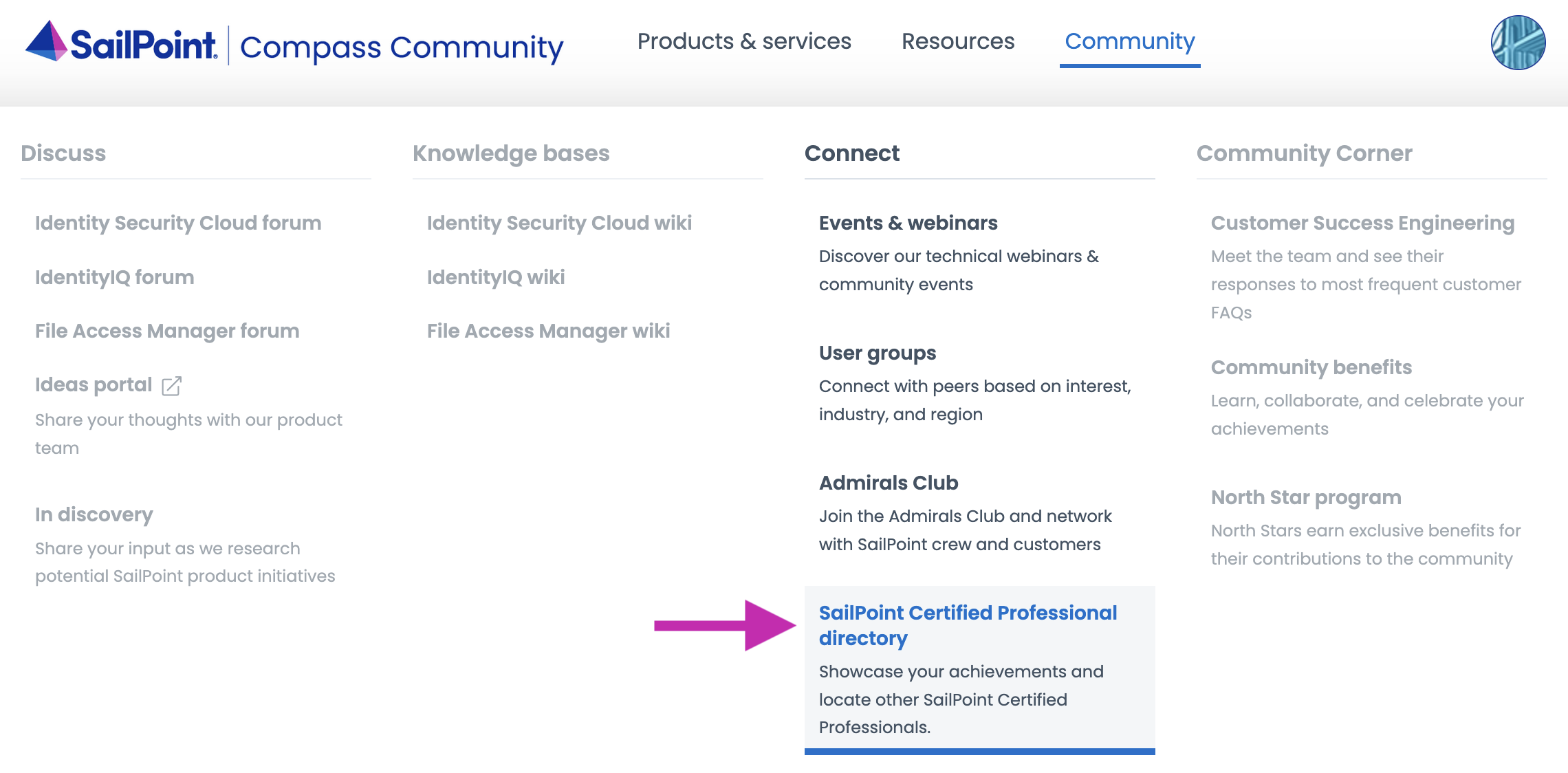Open the SailPoint Certified Professional directory
Viewport: 1568px width, 773px height.
[967, 625]
